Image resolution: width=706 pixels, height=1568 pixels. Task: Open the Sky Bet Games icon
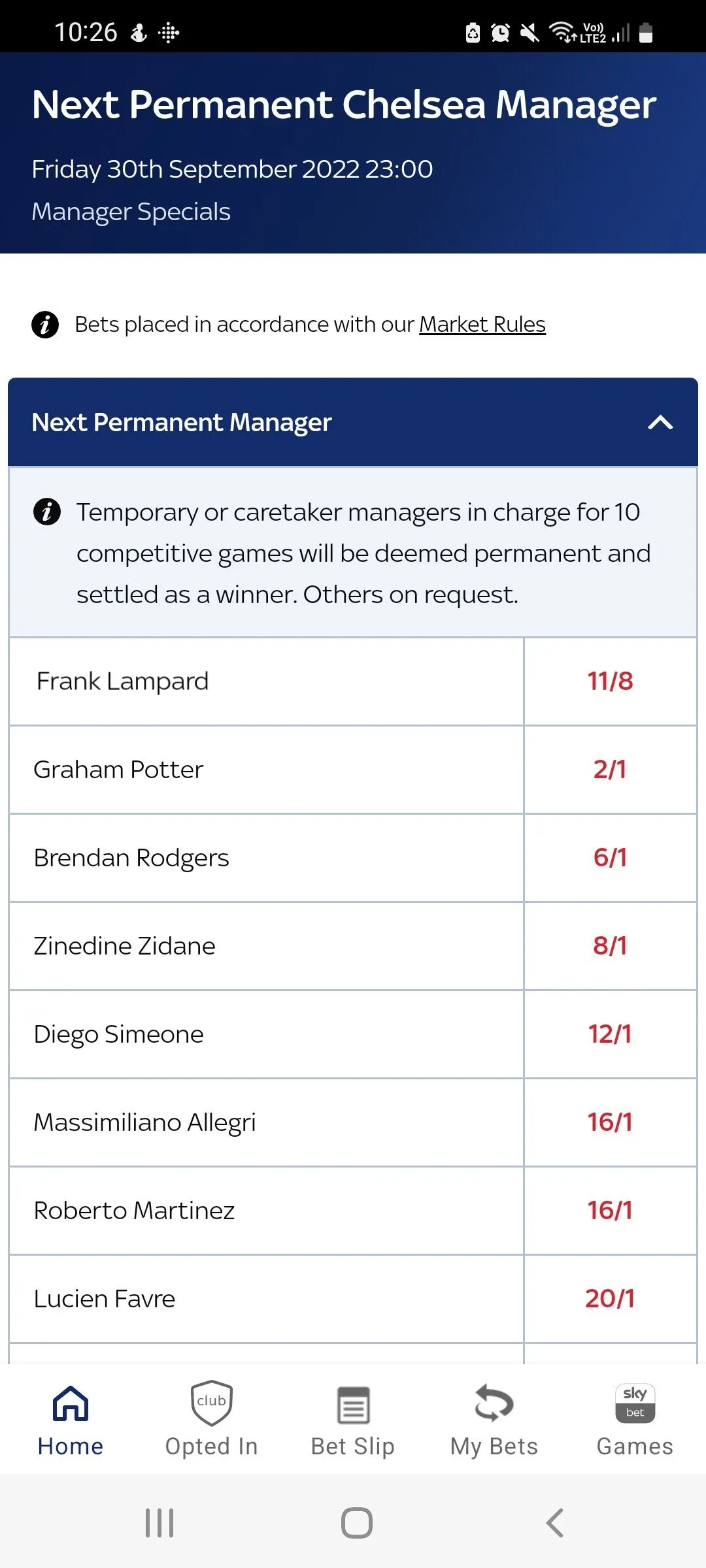(635, 1403)
